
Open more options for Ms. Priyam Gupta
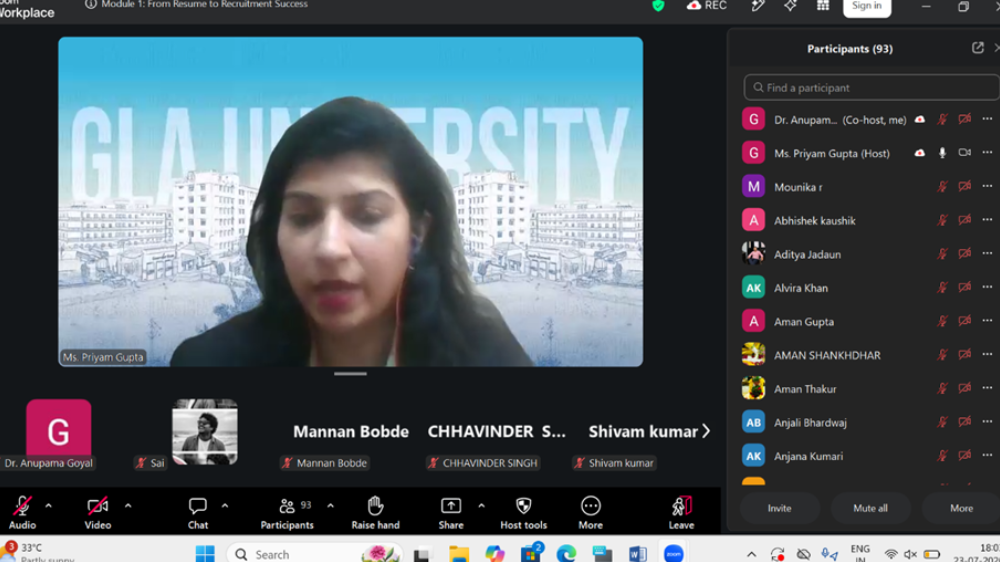(987, 153)
